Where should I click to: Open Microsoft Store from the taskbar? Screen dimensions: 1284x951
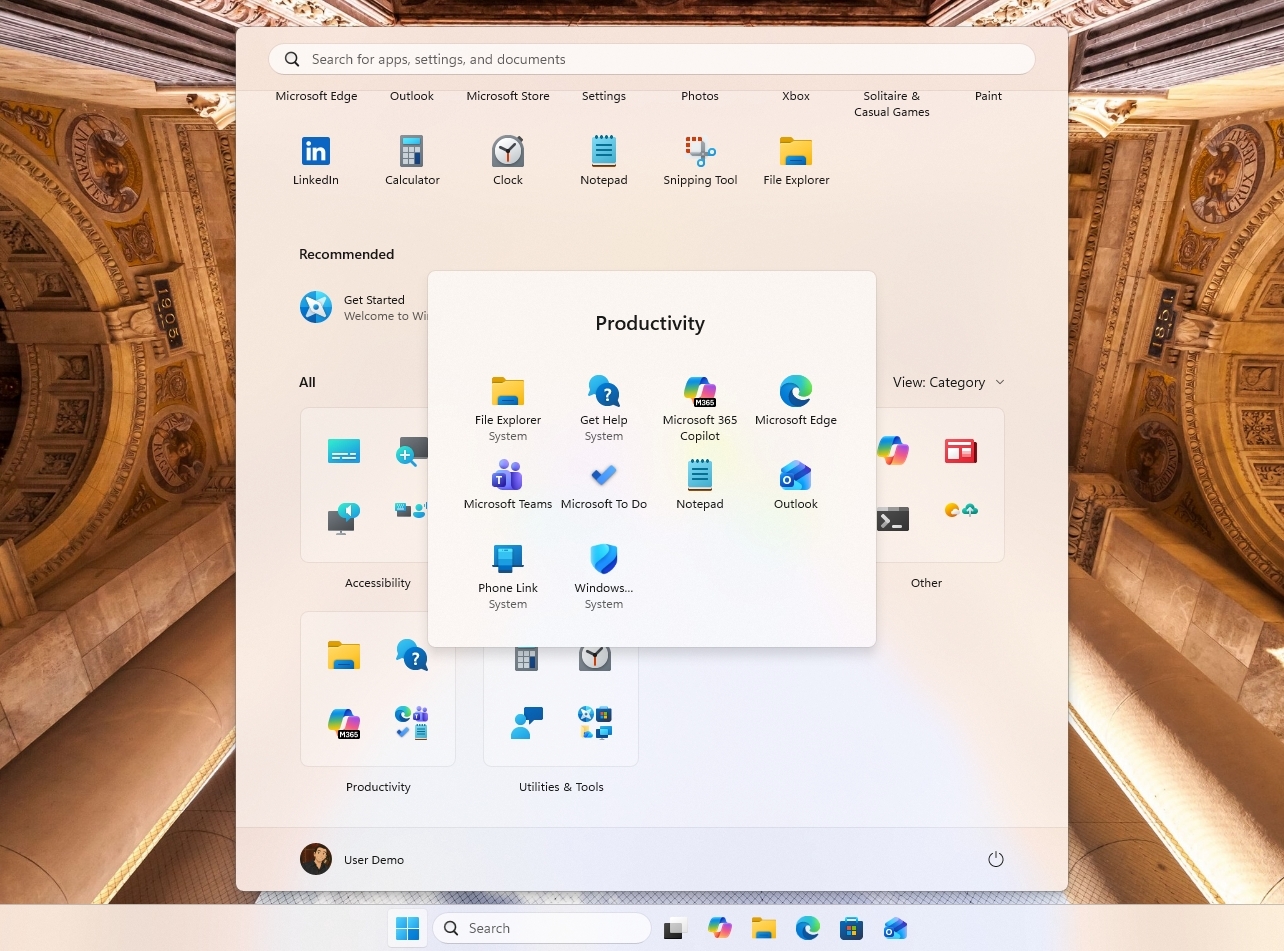tap(850, 928)
